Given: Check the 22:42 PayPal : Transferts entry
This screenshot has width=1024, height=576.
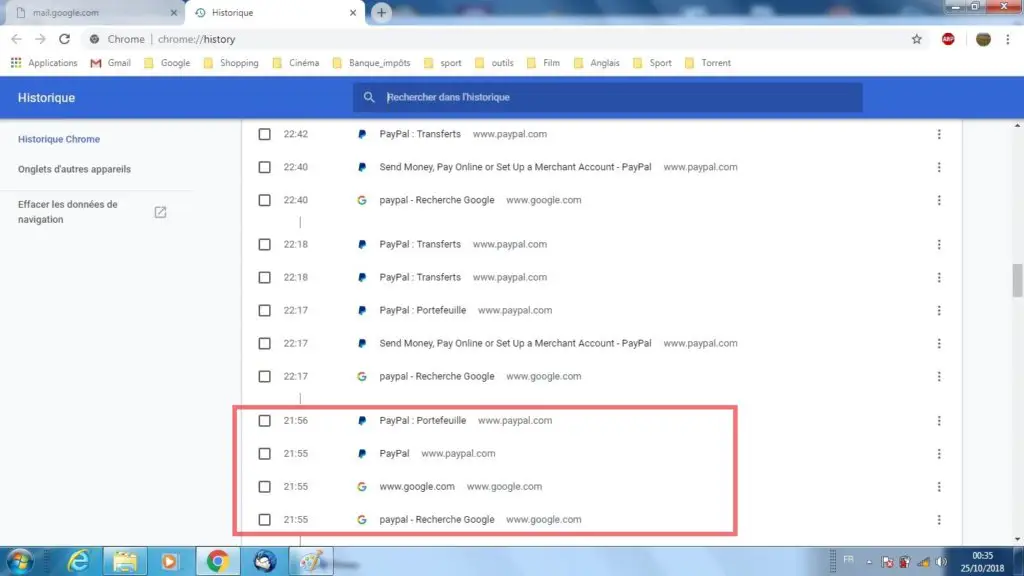Looking at the screenshot, I should 264,134.
